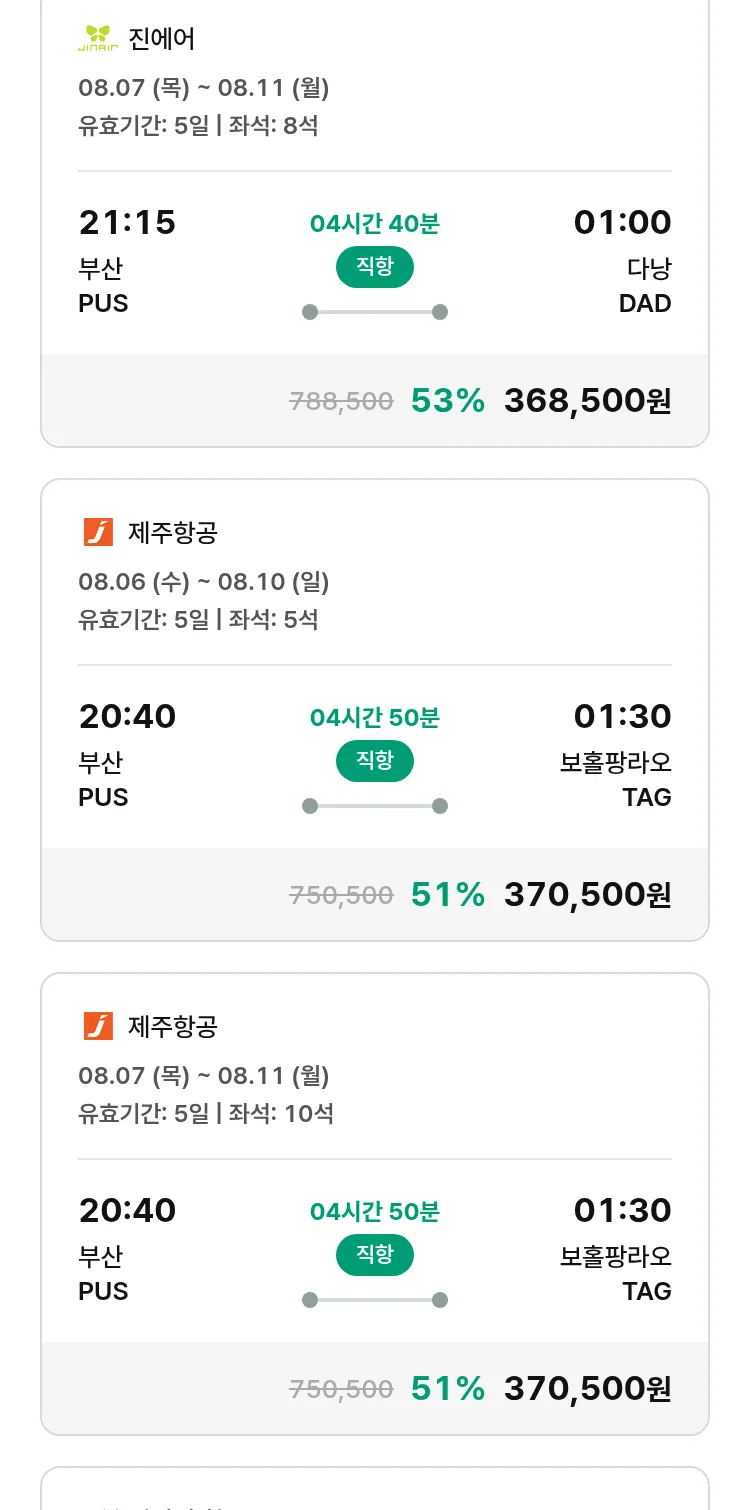Screen dimensions: 750x1510
Task: Select 370,500원 fare on 08.06 flight
Action: [587, 895]
